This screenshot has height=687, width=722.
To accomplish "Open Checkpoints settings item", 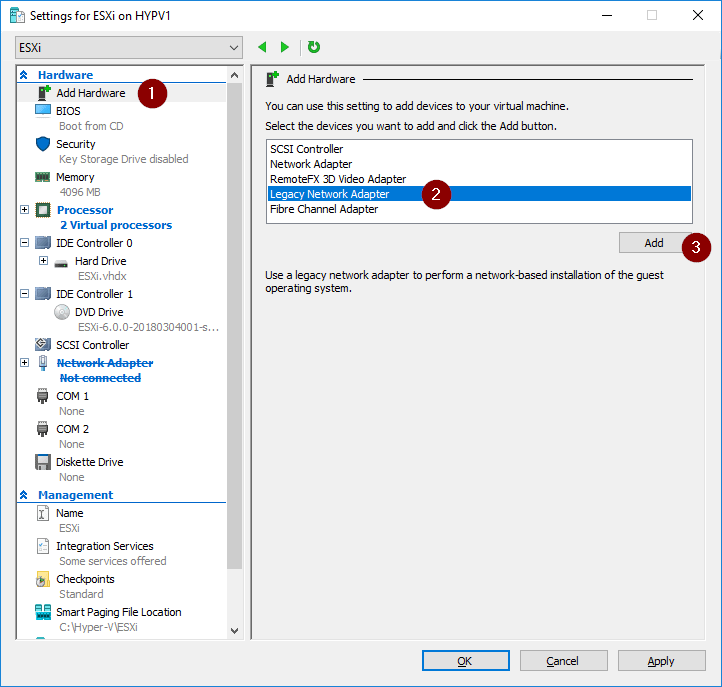I will pyautogui.click(x=85, y=579).
